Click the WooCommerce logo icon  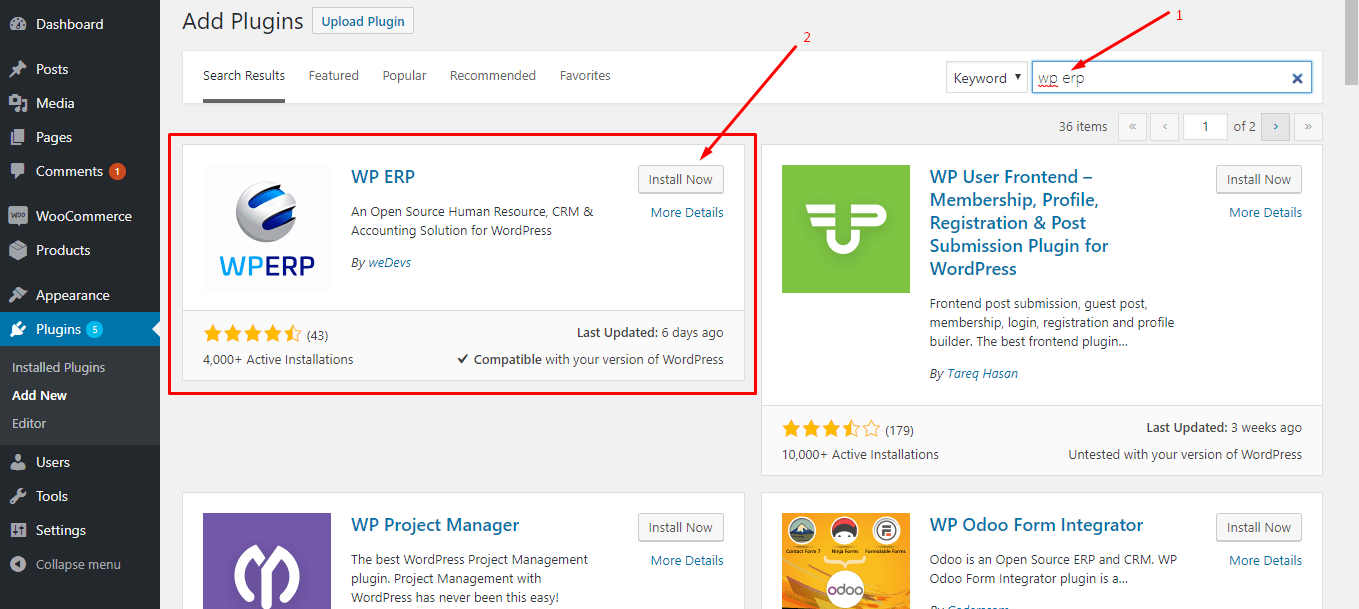18,216
